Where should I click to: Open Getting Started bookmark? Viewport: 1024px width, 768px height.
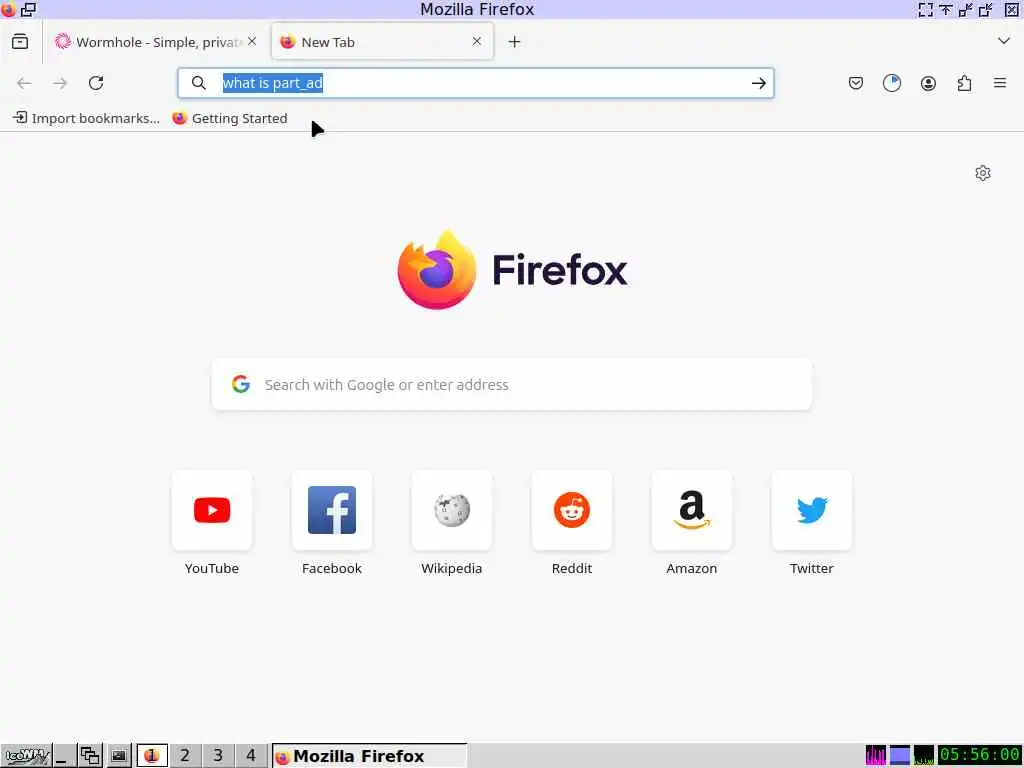(230, 118)
